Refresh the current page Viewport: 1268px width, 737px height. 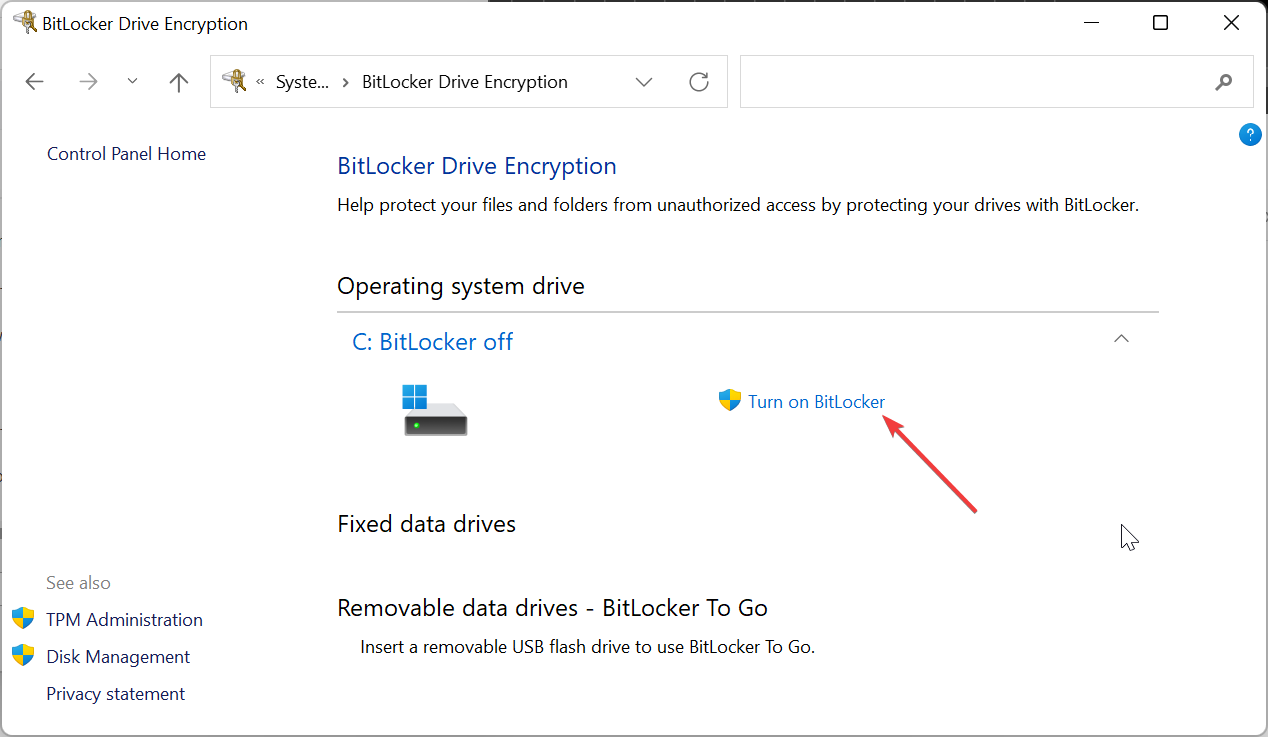(698, 81)
